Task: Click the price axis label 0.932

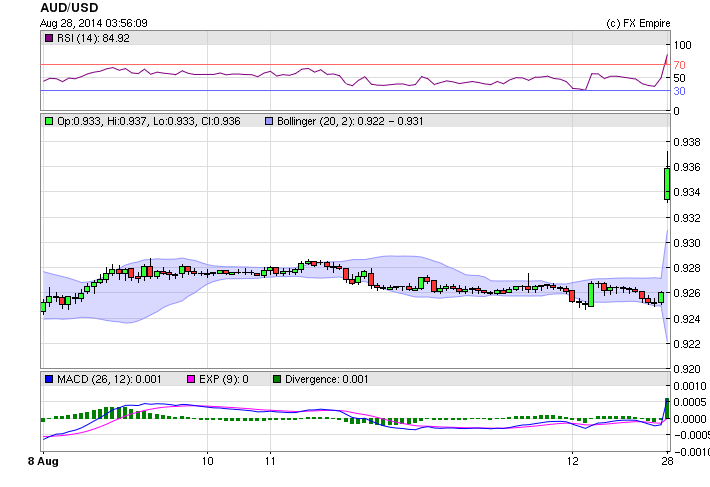Action: click(687, 218)
